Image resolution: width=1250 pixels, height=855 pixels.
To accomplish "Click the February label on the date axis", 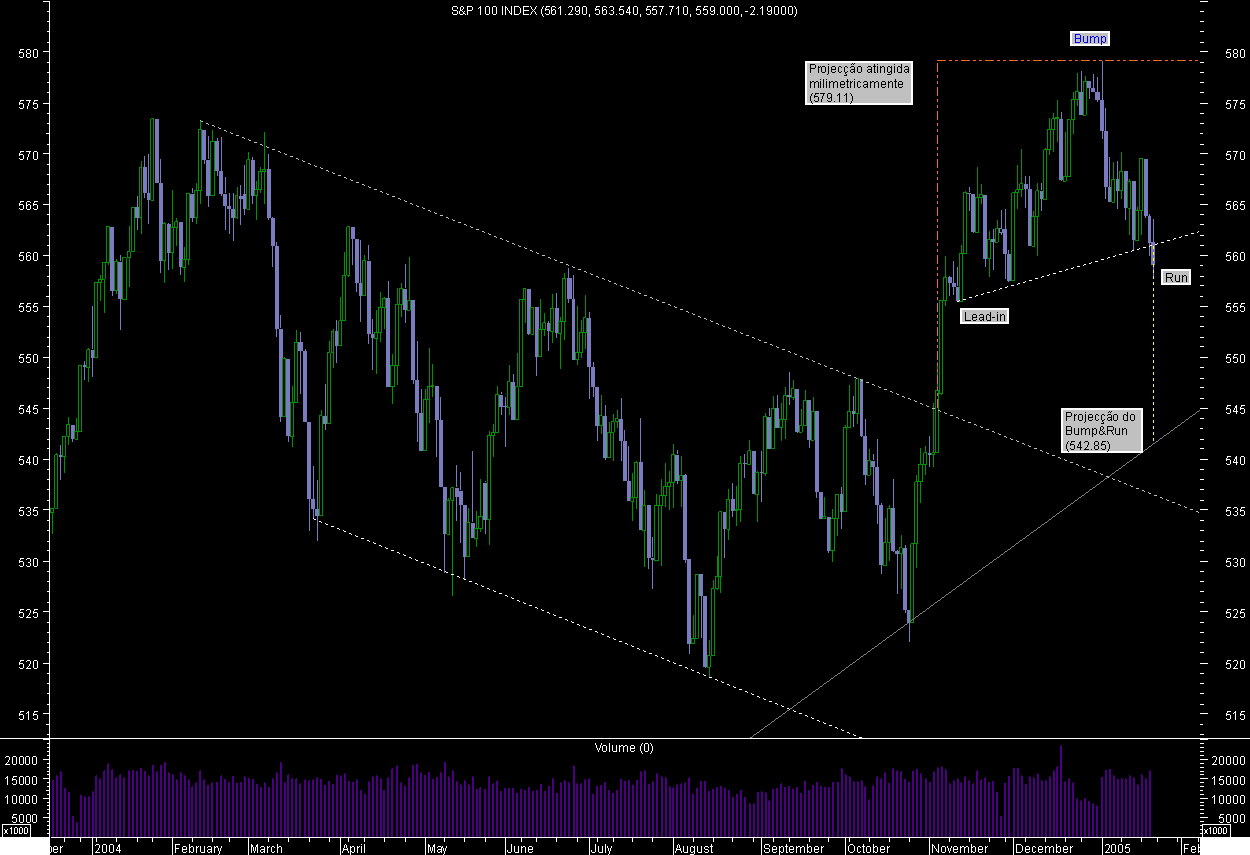I will 198,848.
